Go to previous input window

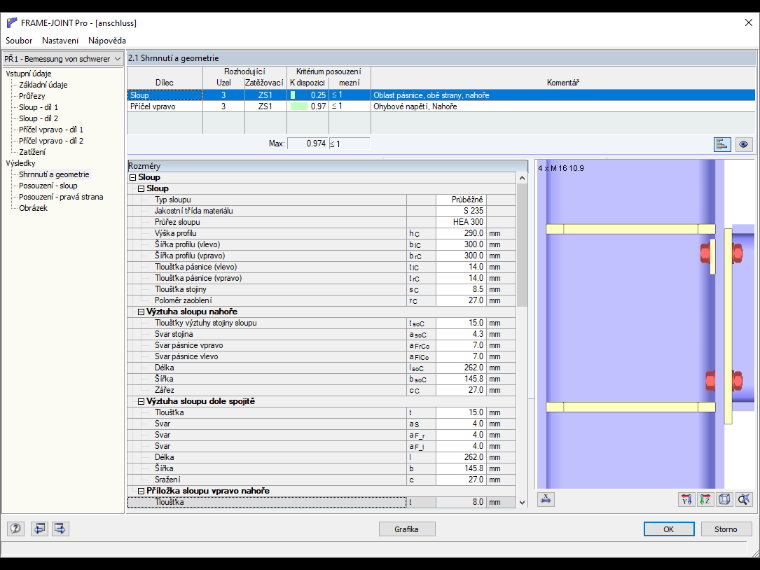click(x=39, y=528)
